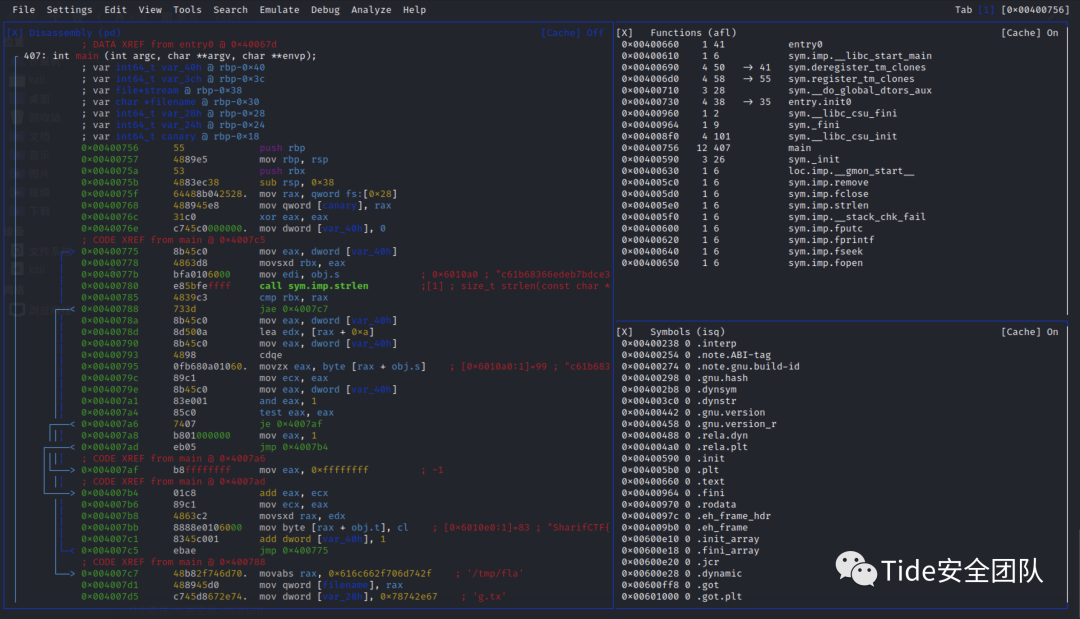Open the Edit menu
Image resolution: width=1080 pixels, height=619 pixels.
pyautogui.click(x=115, y=10)
